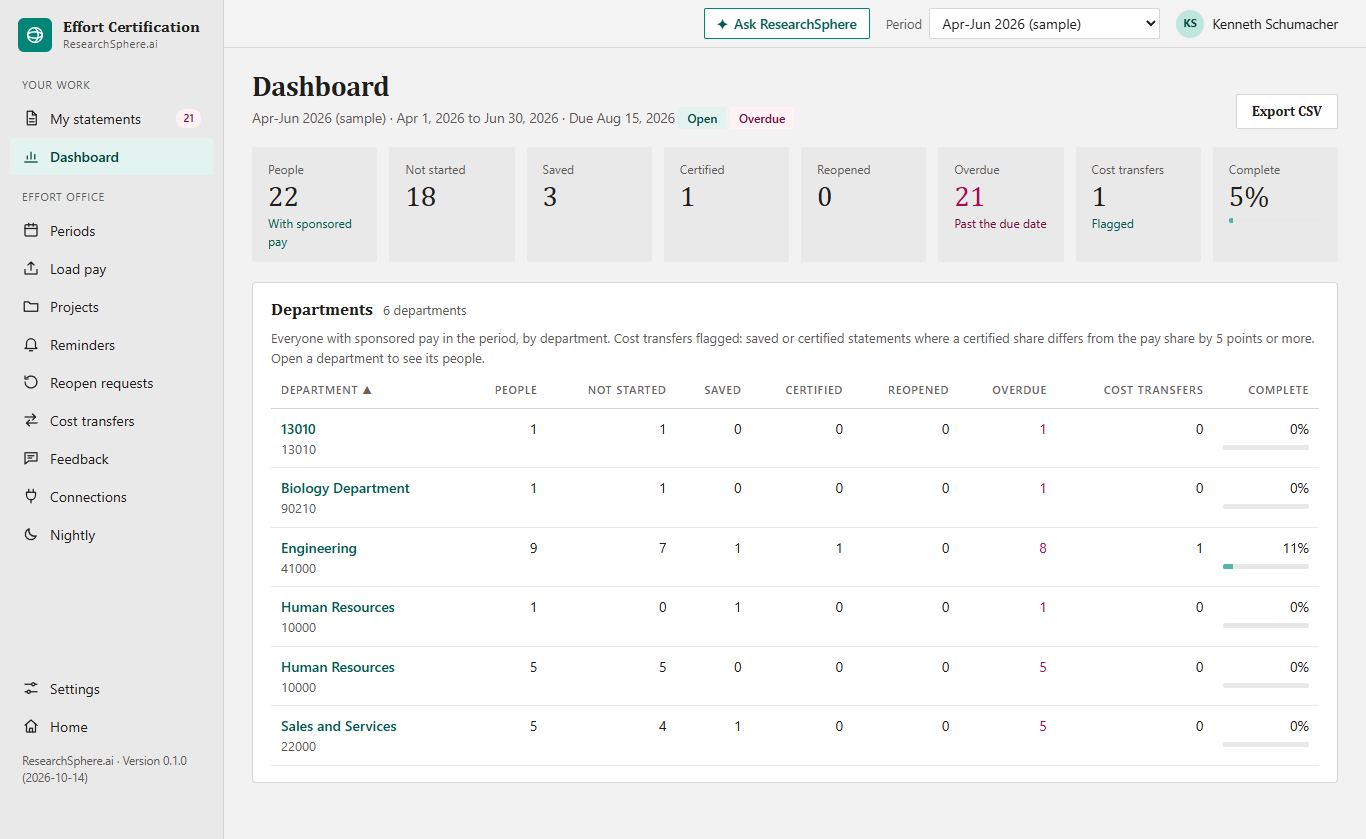Click the Overdue 21 summary card
Screen dimensions: 1366x839
pos(1001,205)
